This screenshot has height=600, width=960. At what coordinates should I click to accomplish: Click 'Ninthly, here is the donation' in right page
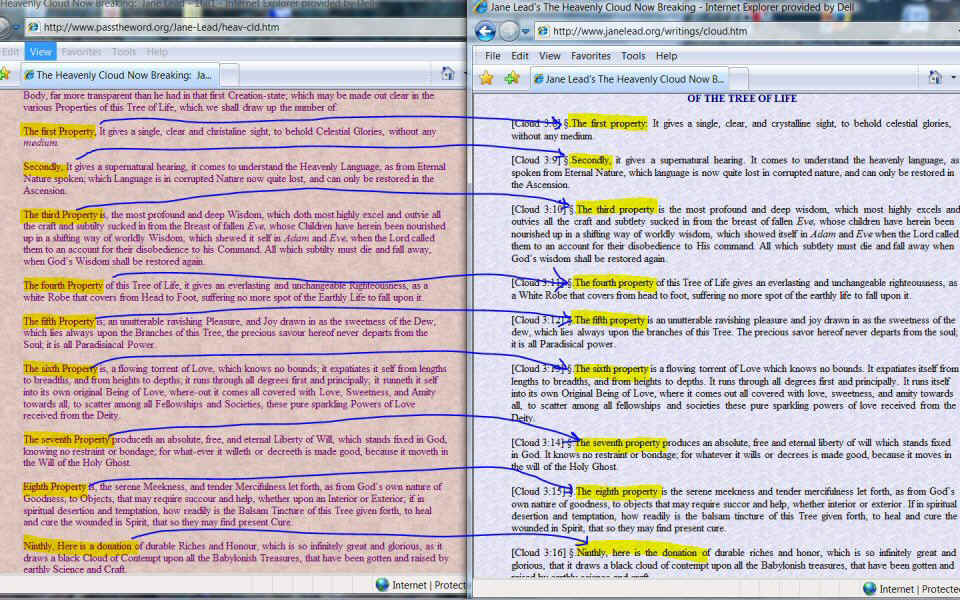(637, 552)
